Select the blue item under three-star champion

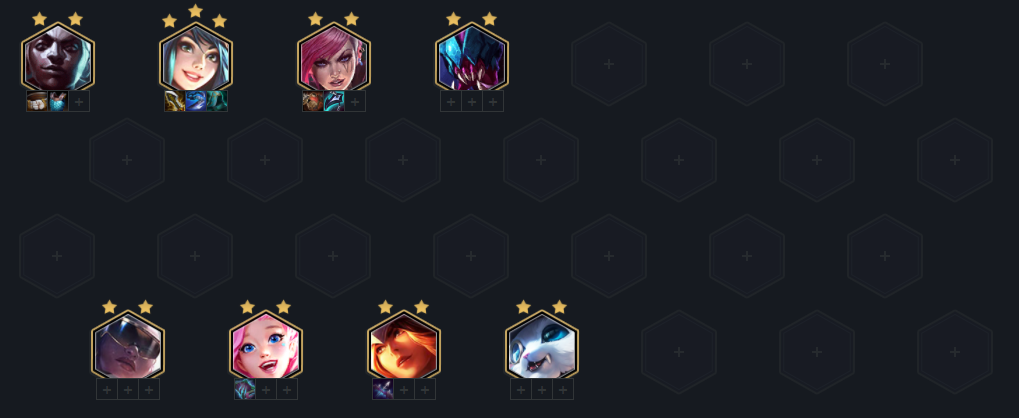coord(196,101)
